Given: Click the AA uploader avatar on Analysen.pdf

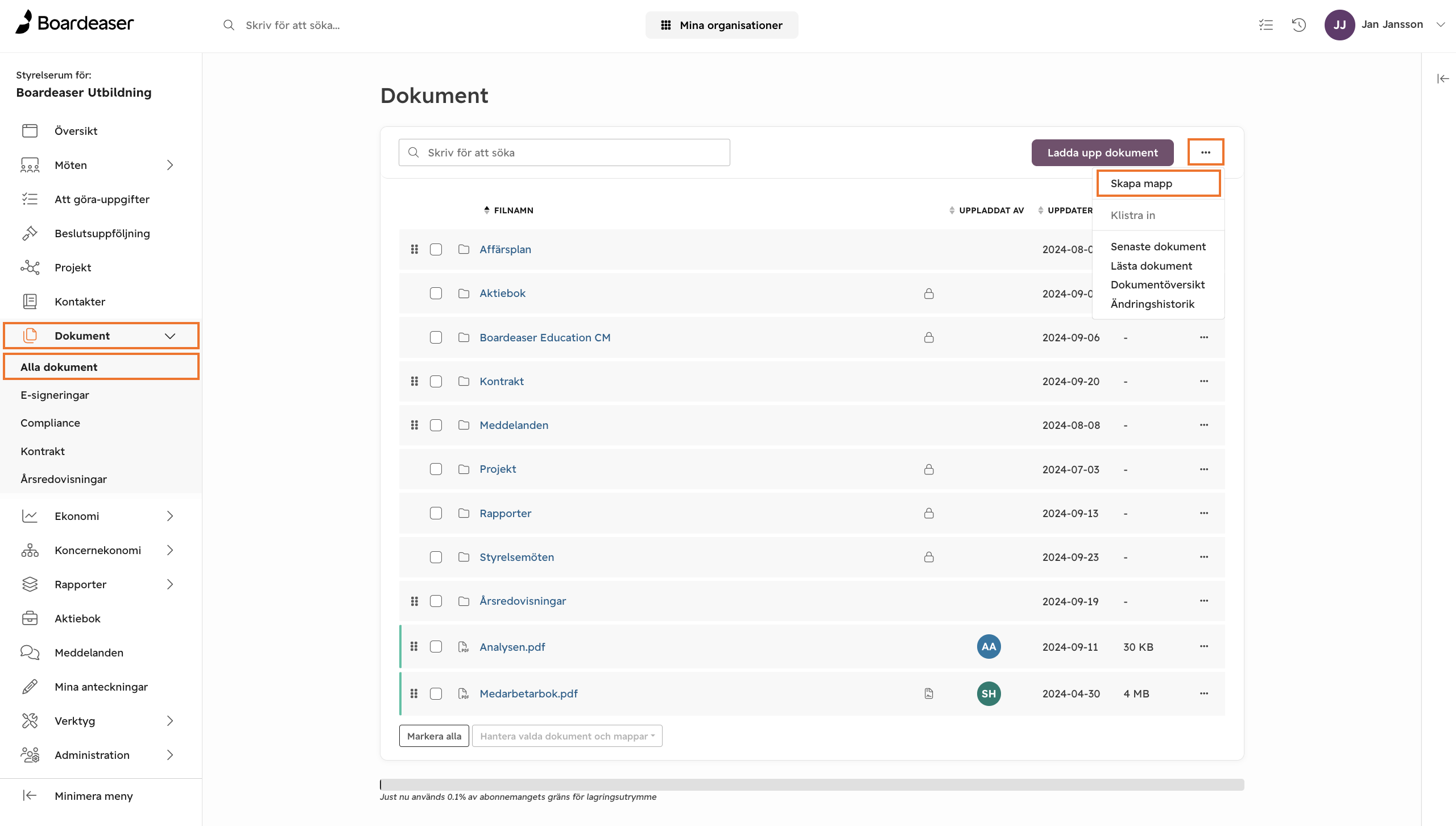Looking at the screenshot, I should pyautogui.click(x=989, y=647).
